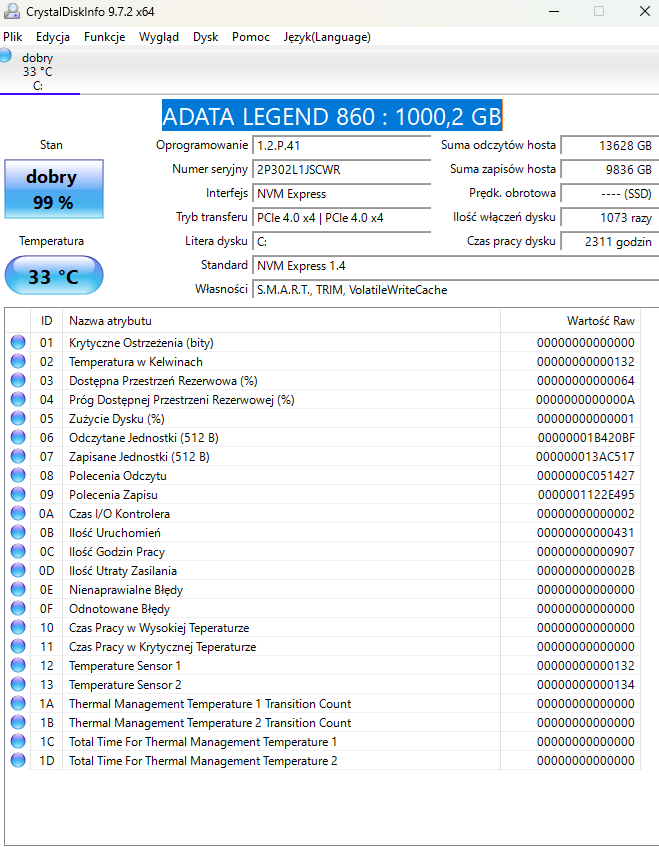Open the Język(Language) menu
Viewport: 659px width, 847px height.
pyautogui.click(x=327, y=37)
